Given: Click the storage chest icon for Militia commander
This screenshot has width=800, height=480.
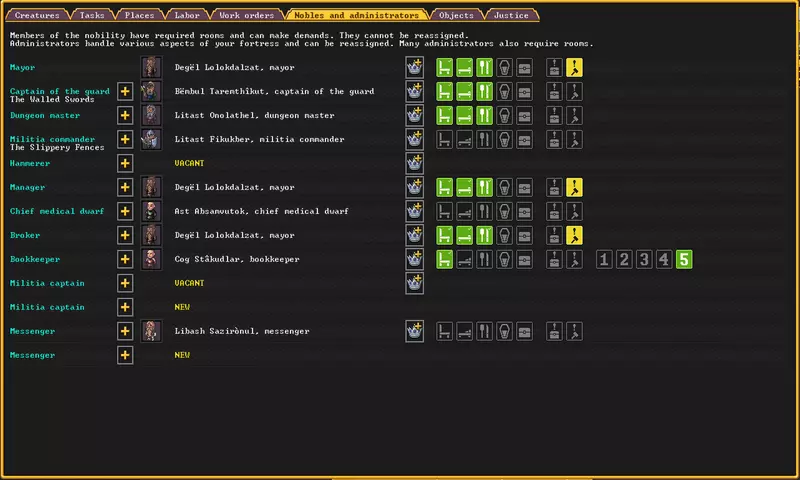Looking at the screenshot, I should [x=524, y=139].
